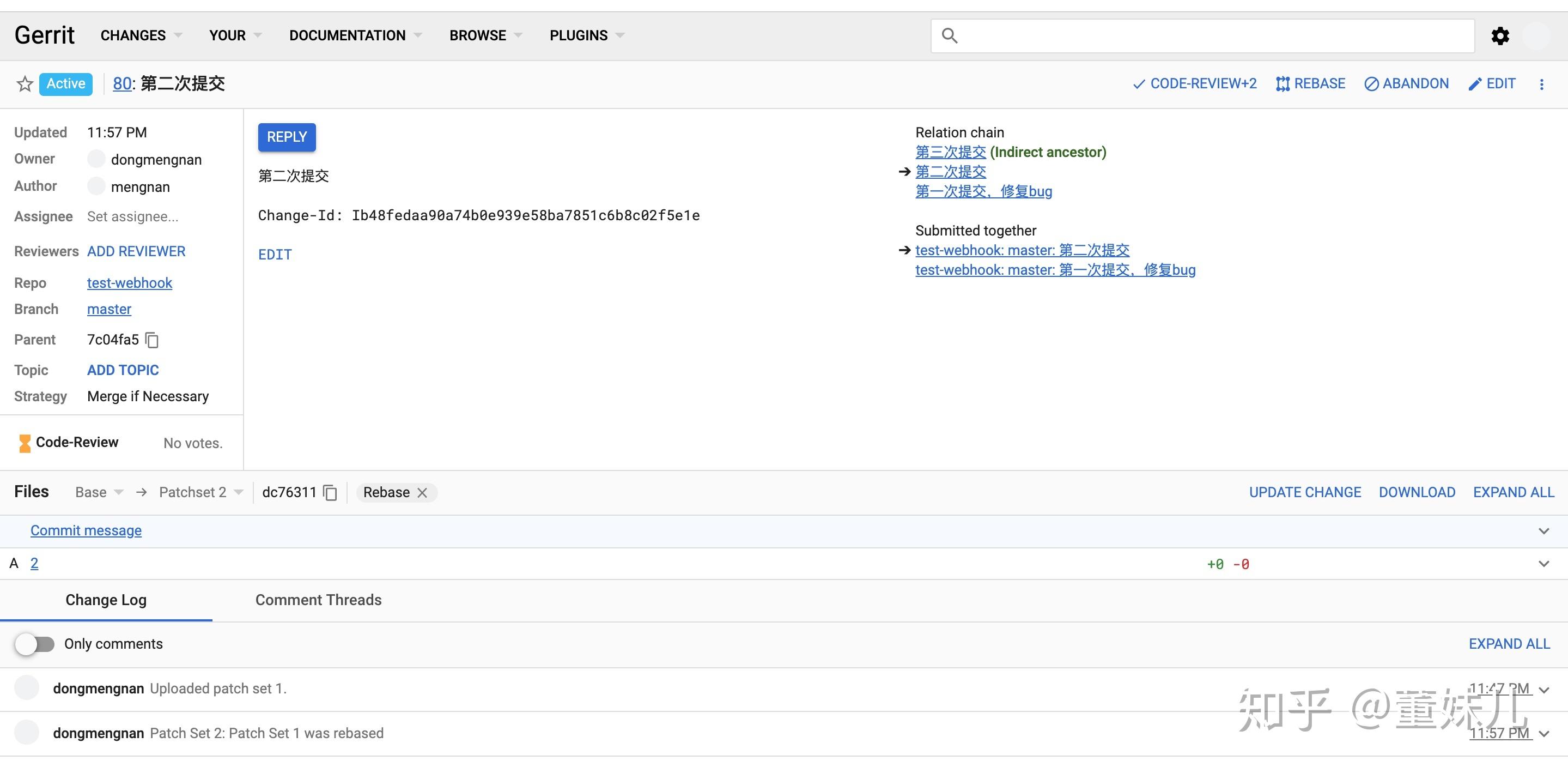Remove the Rebase filter chip
1568x773 pixels.
pyautogui.click(x=423, y=492)
